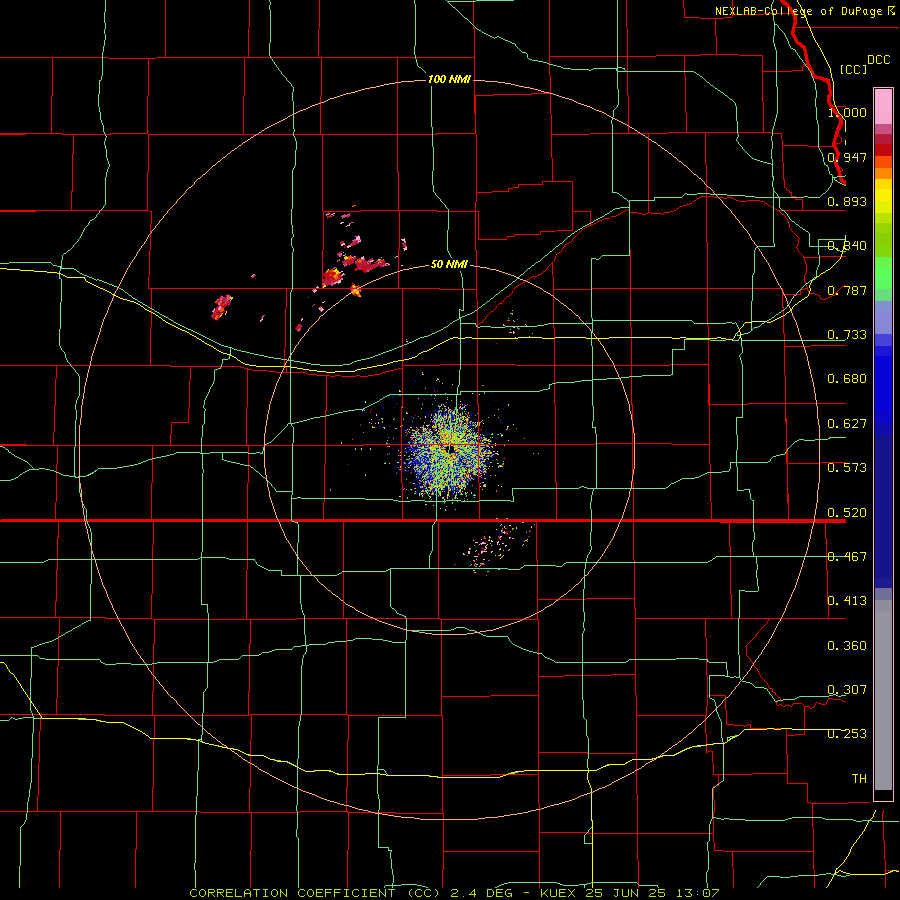Image resolution: width=900 pixels, height=900 pixels.
Task: Click the 50 NMI range ring label
Action: pos(449,264)
